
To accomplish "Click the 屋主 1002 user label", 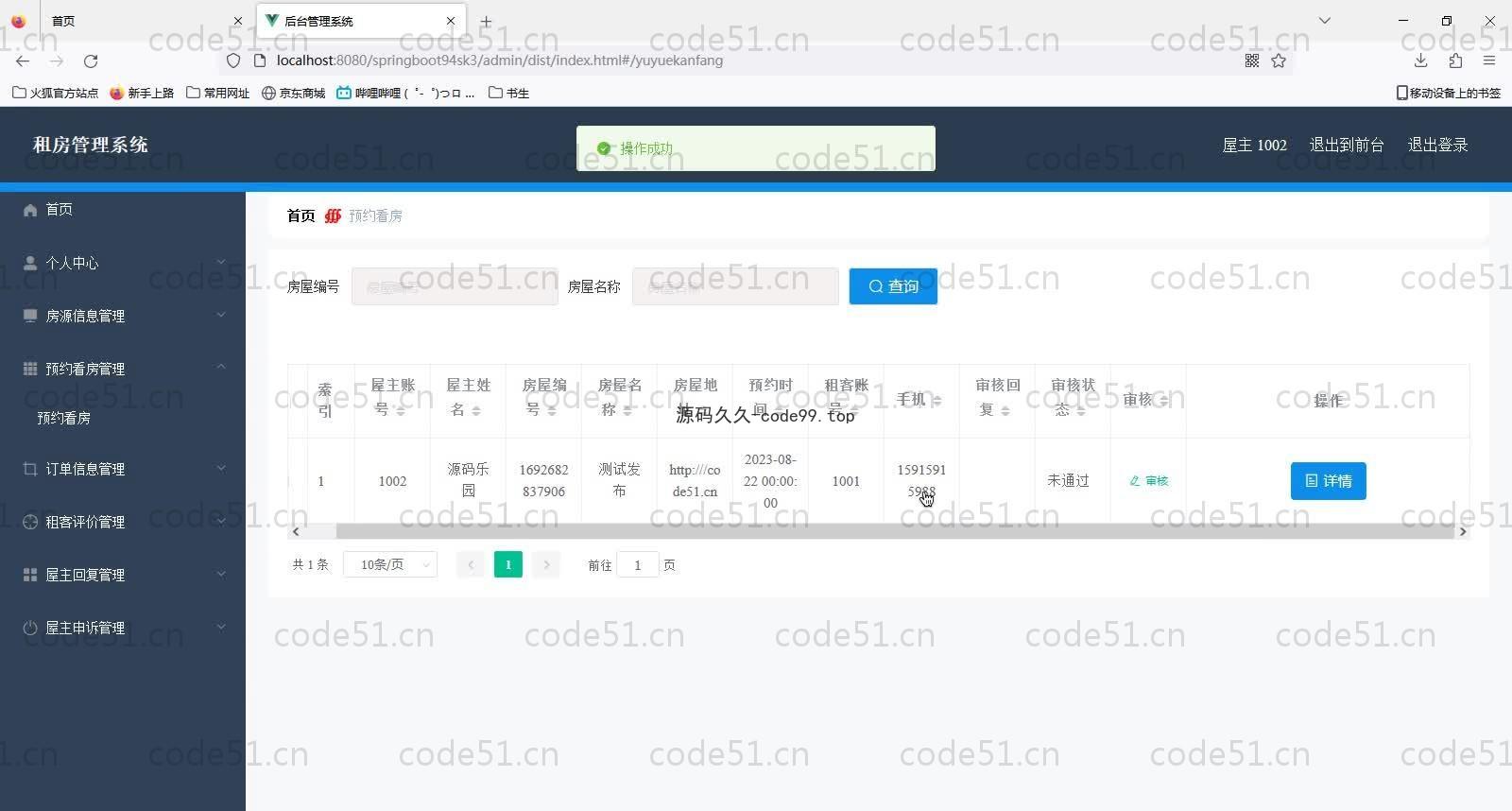I will click(1254, 145).
